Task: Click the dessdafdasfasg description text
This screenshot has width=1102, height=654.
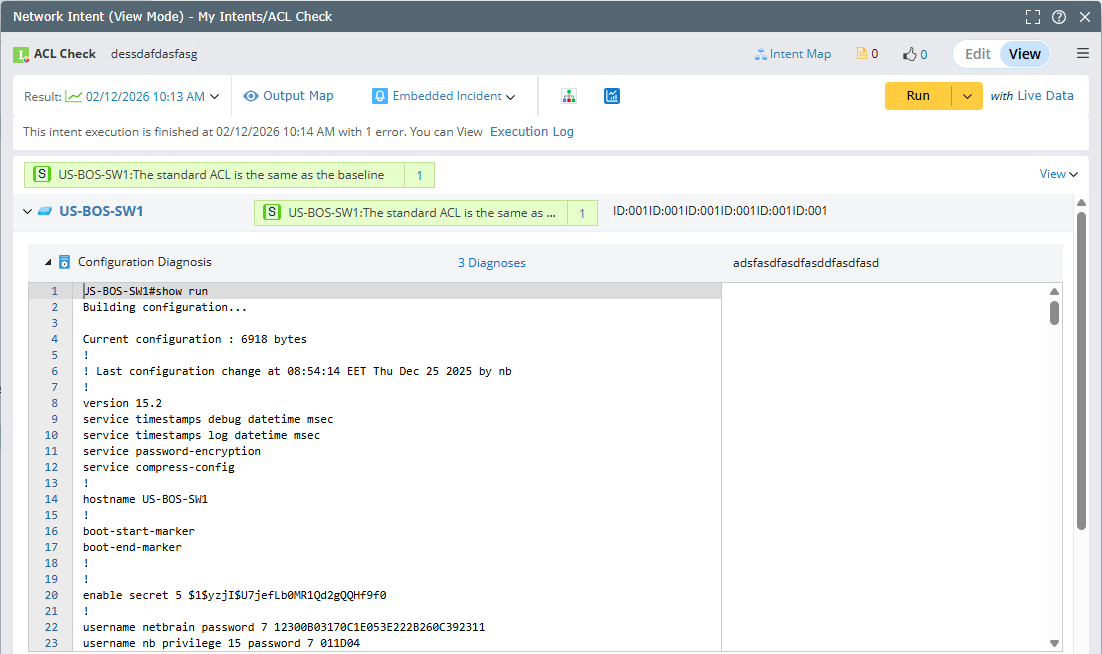Action: pos(154,54)
